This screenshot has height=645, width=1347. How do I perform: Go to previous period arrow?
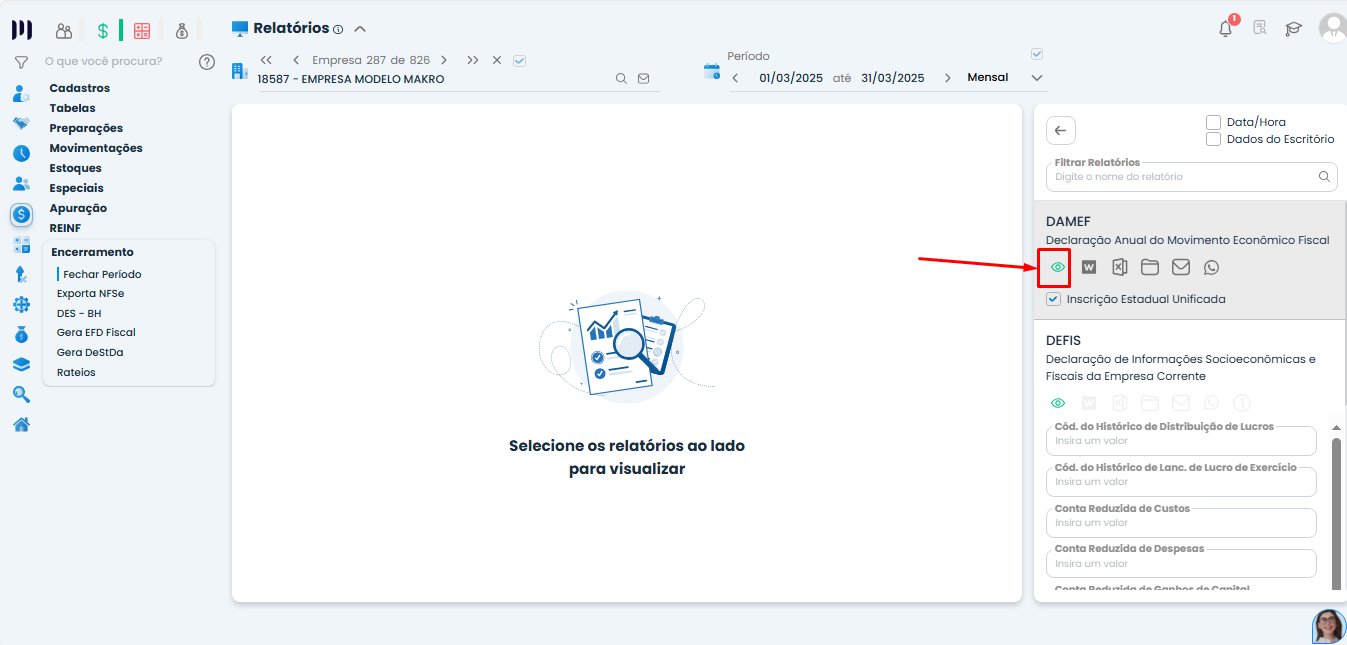point(735,78)
